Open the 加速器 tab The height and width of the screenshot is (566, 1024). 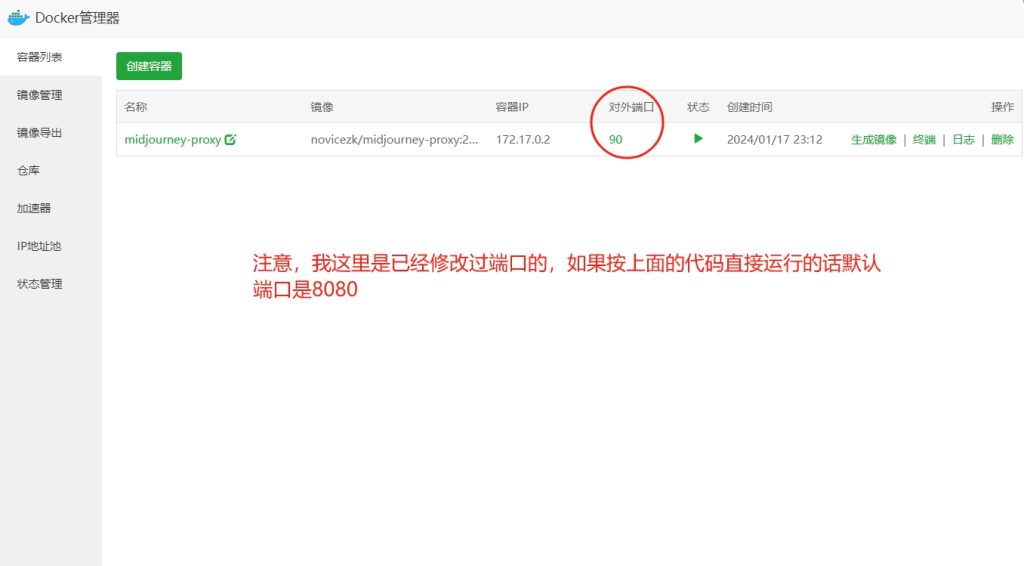pos(51,208)
